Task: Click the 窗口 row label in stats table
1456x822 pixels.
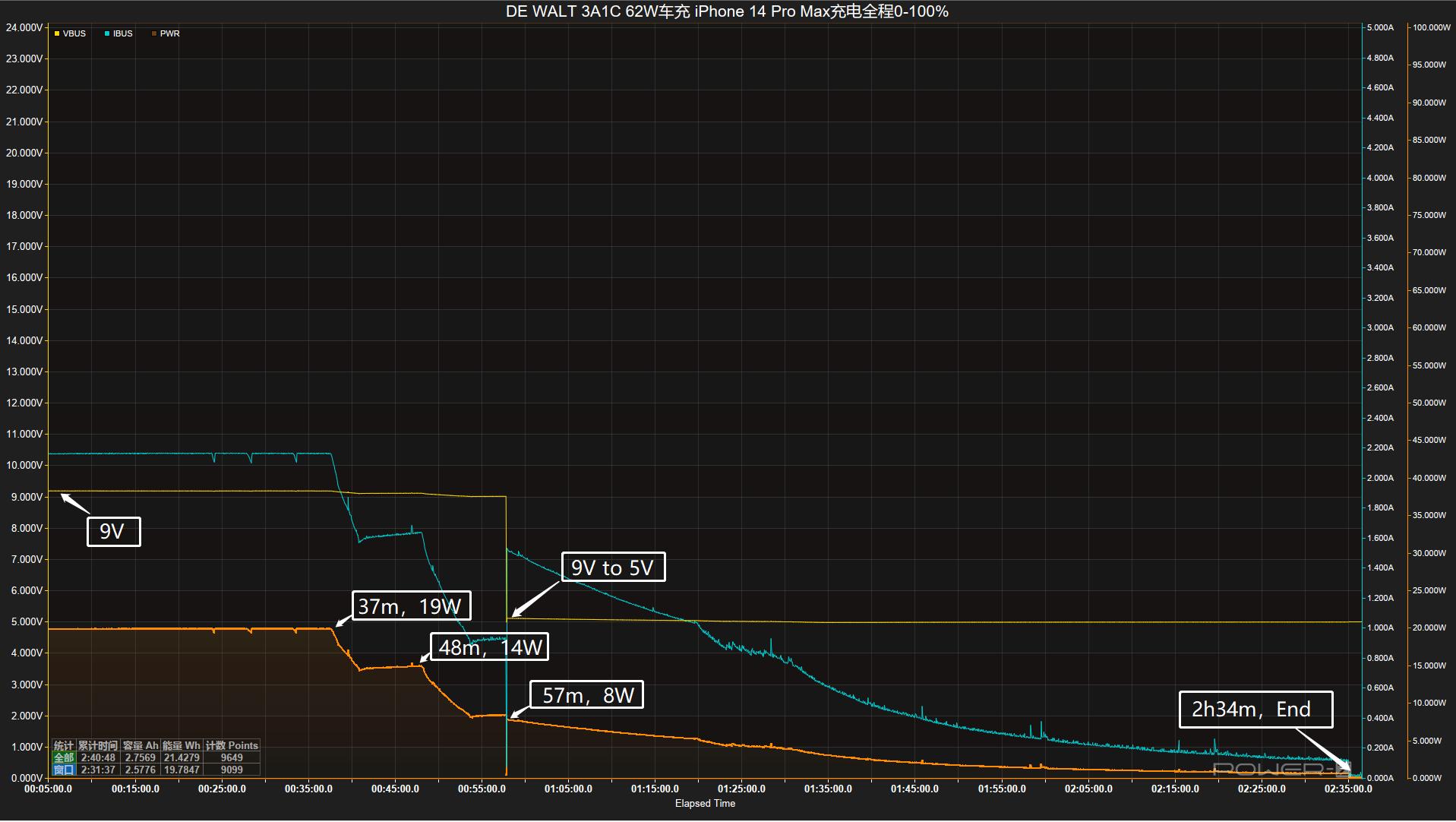Action: pos(64,770)
